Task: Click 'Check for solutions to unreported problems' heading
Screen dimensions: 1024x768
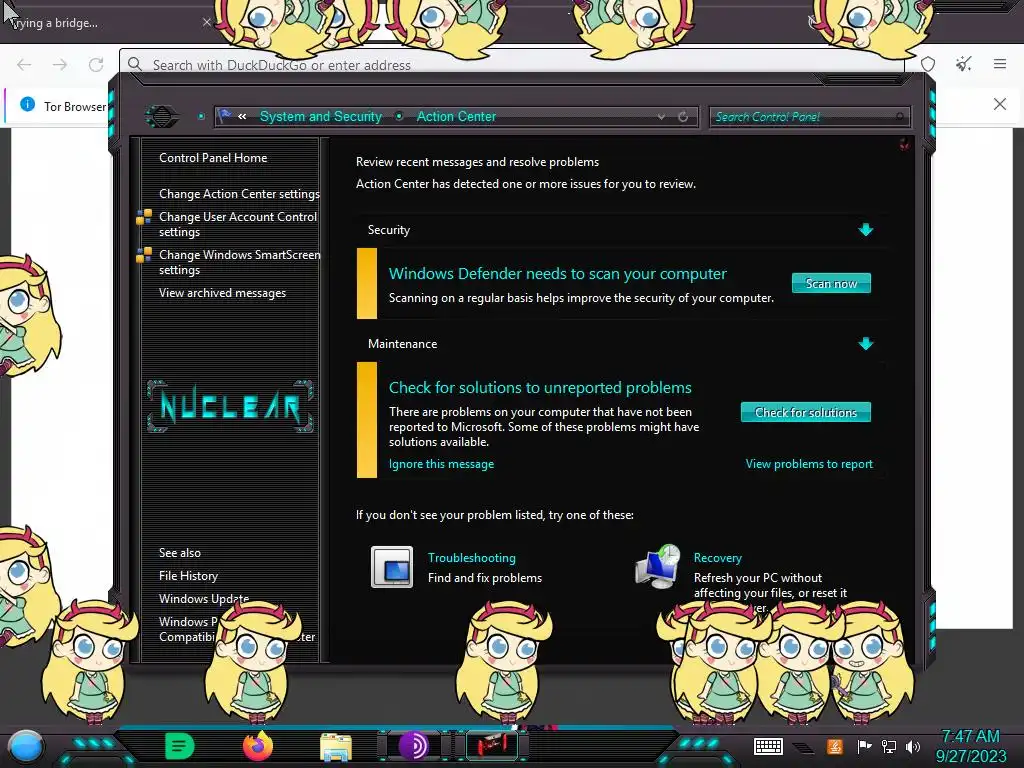Action: [540, 387]
